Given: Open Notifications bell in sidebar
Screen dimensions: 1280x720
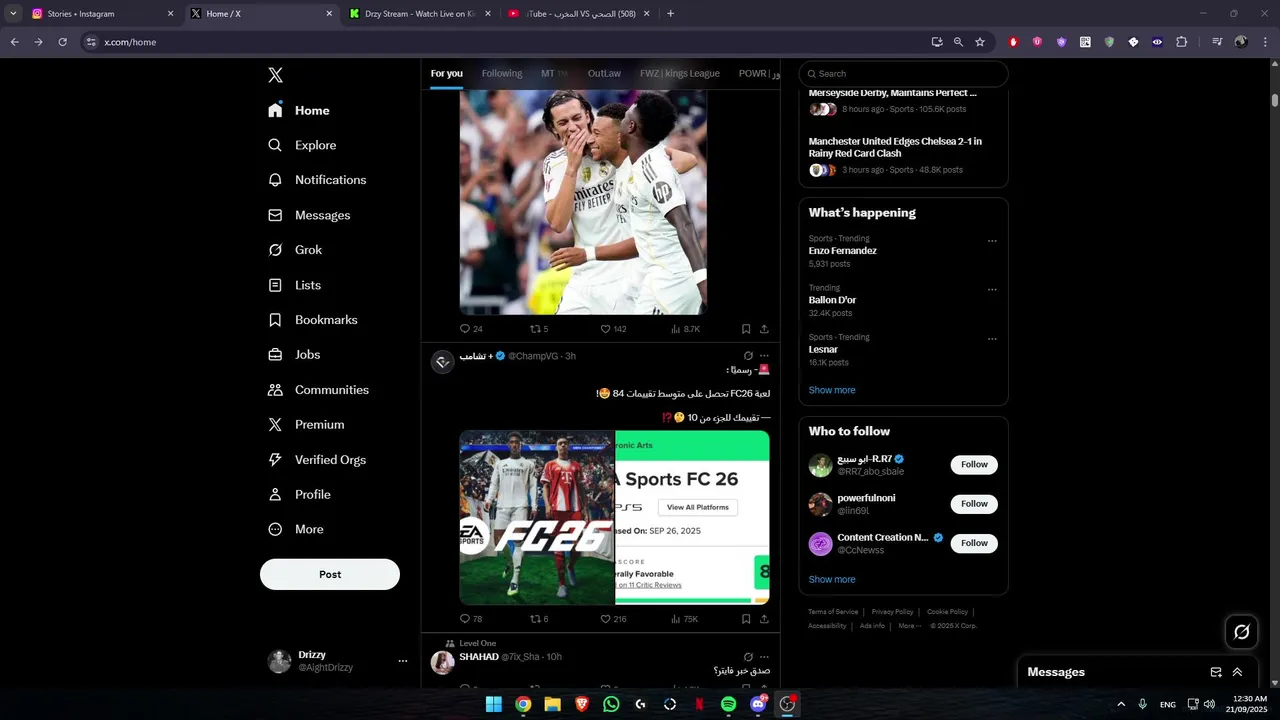Looking at the screenshot, I should (275, 180).
